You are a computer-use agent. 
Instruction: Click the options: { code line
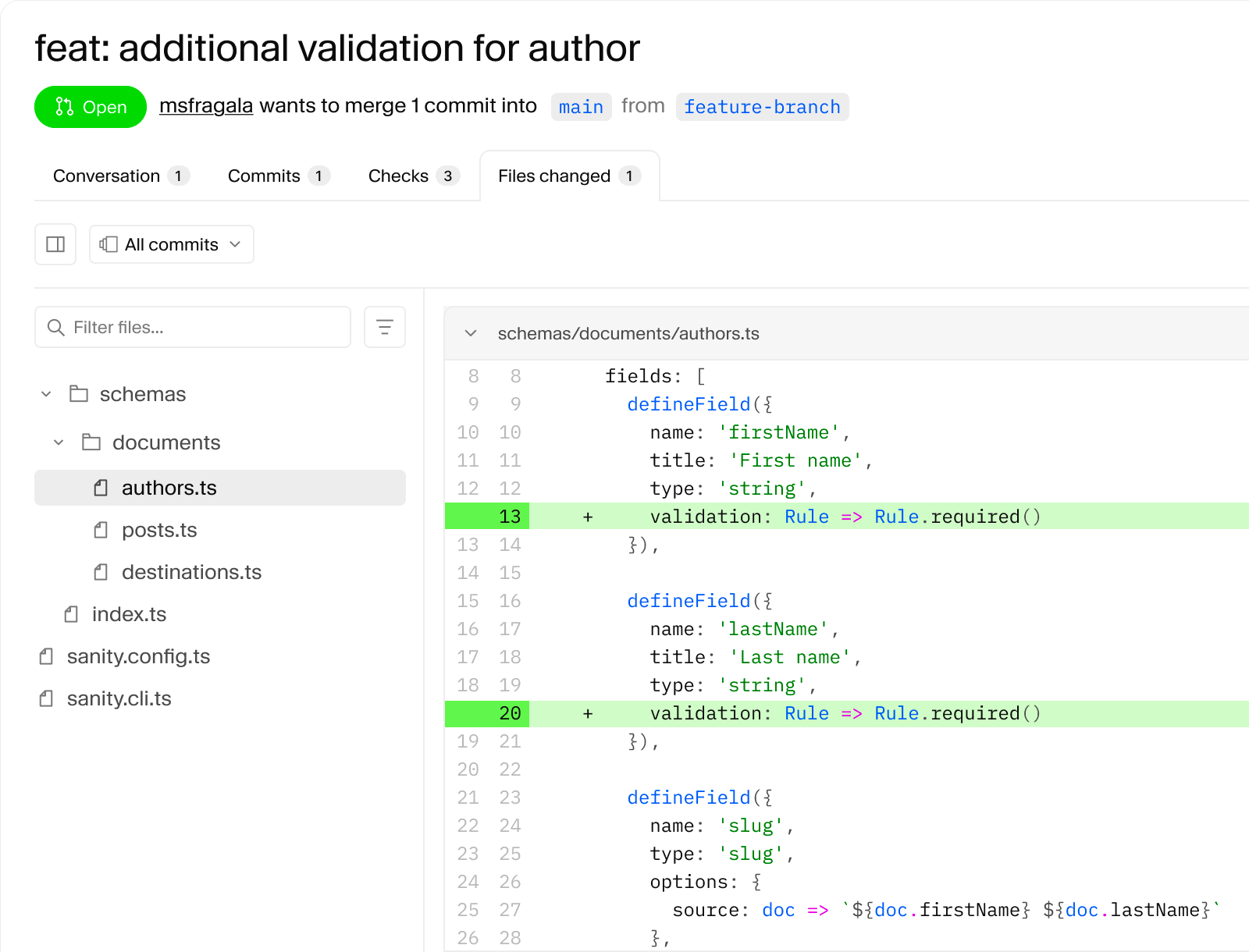tap(706, 882)
